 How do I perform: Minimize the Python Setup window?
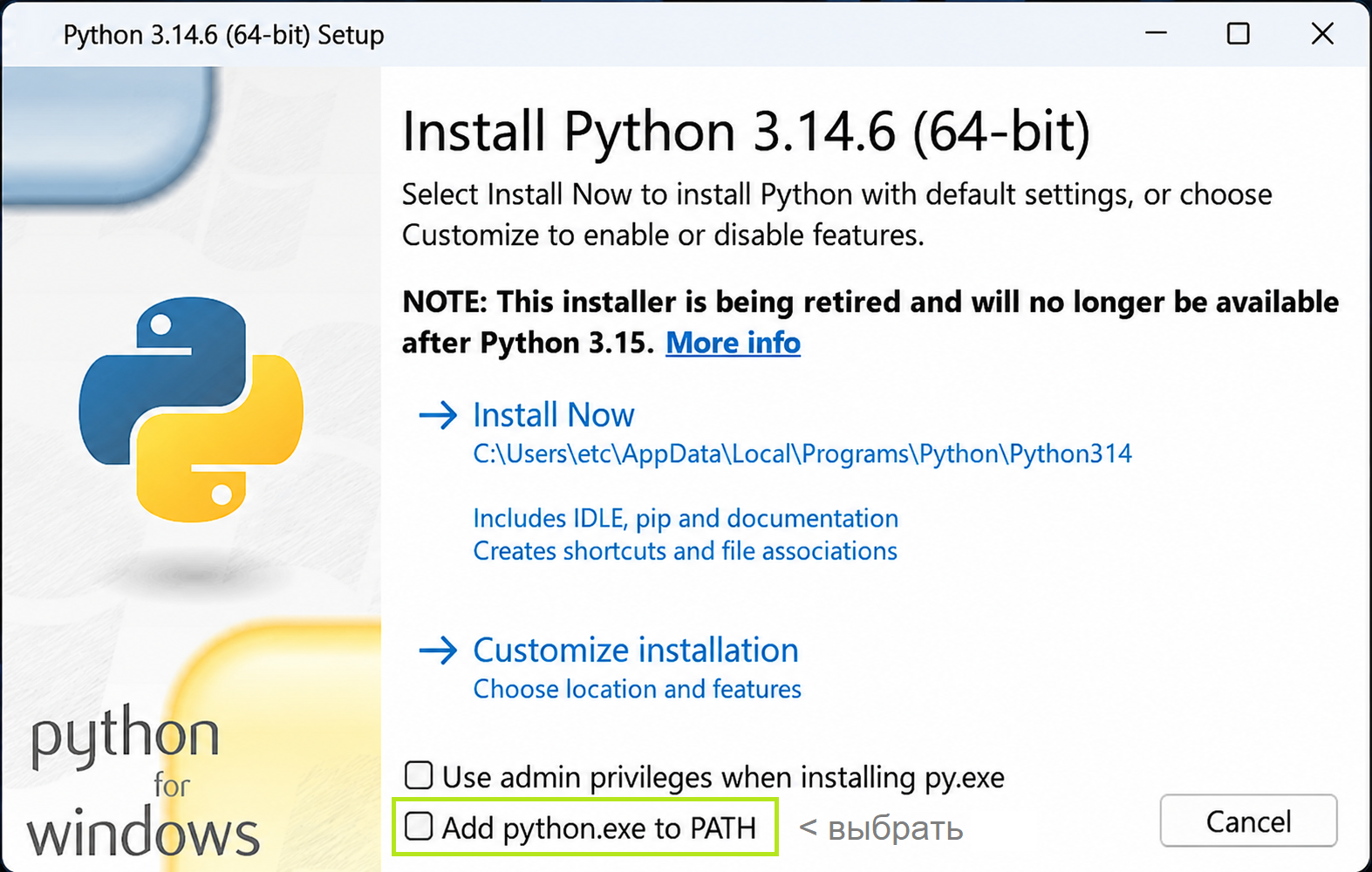coord(1156,34)
